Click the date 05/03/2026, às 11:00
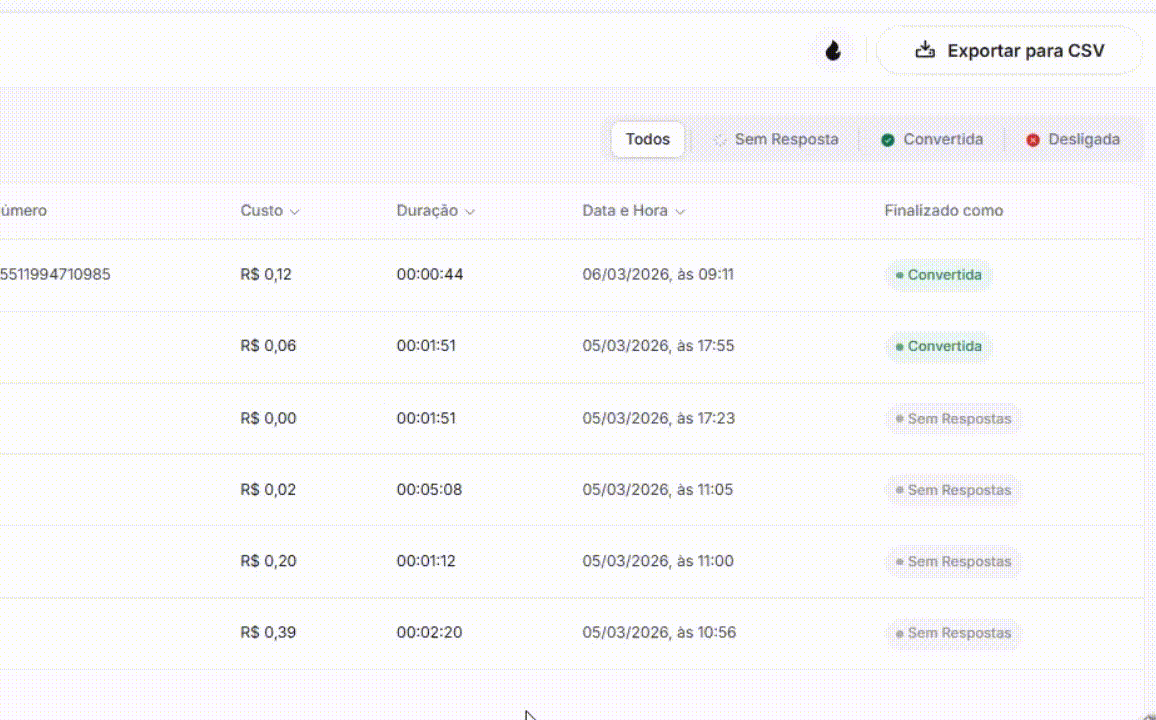 658,561
